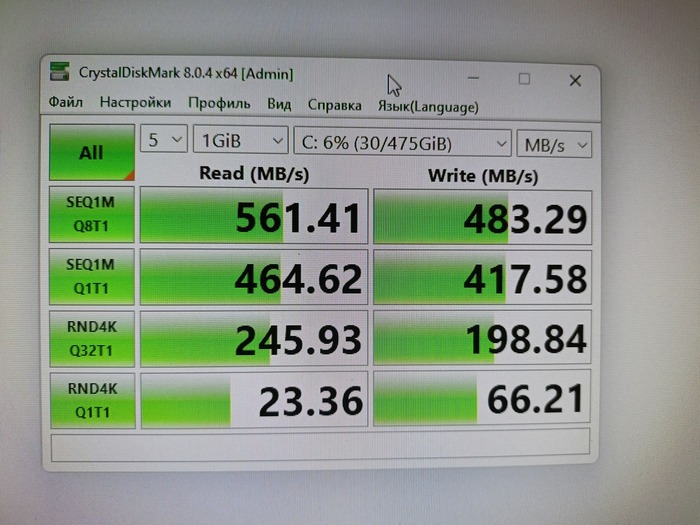Run the SEQ1M Q1T1 test
This screenshot has width=700, height=525.
[x=92, y=276]
